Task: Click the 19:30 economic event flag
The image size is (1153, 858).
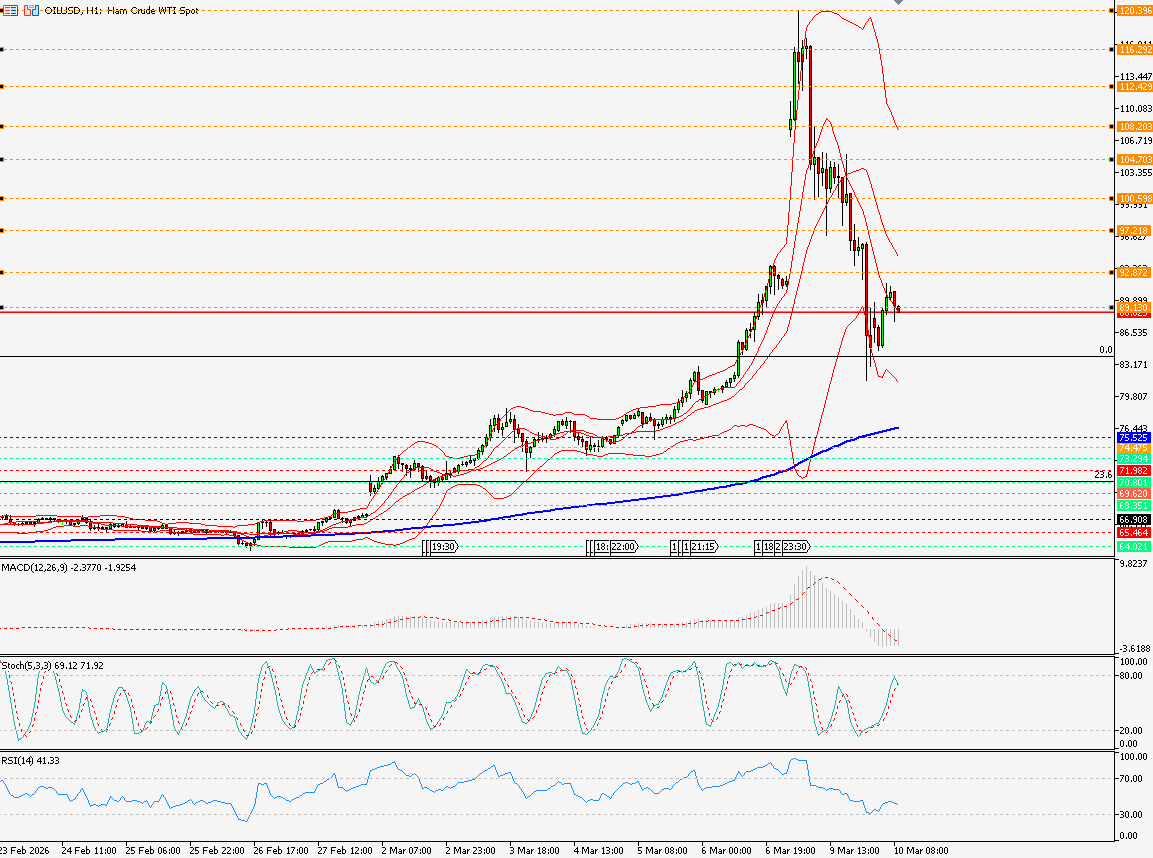Action: point(443,547)
